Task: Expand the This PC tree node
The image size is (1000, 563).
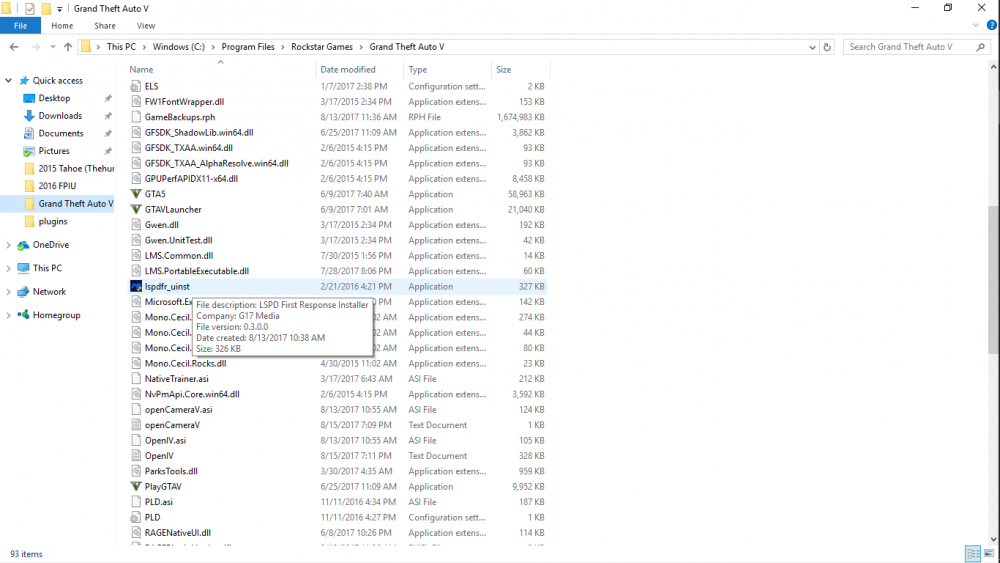Action: (8, 268)
